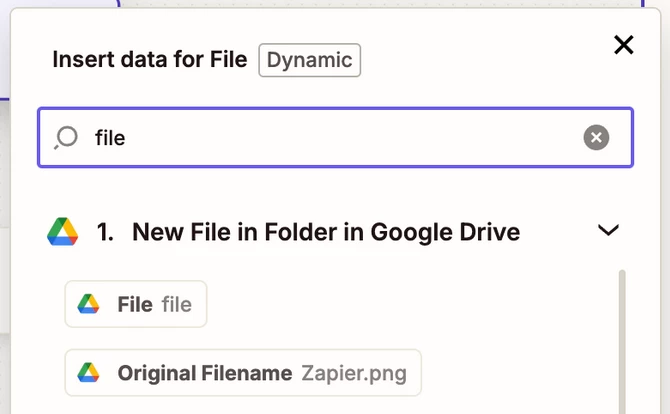Click the 'Insert data for File' title

click(150, 59)
